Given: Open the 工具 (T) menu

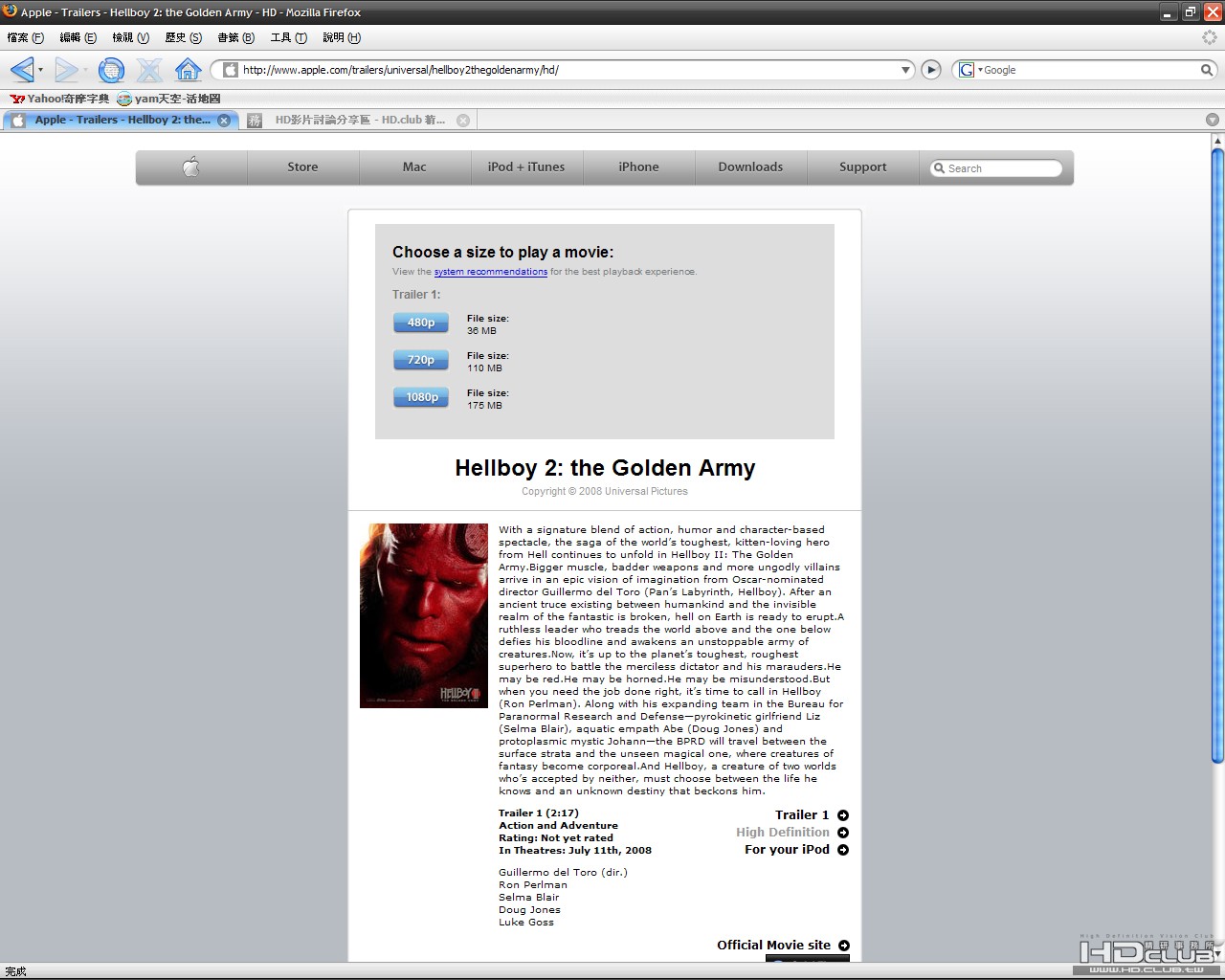Looking at the screenshot, I should 289,37.
